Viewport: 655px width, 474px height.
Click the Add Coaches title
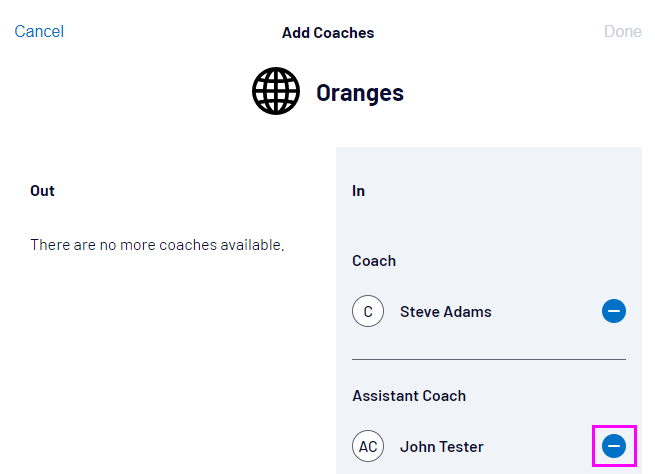328,33
